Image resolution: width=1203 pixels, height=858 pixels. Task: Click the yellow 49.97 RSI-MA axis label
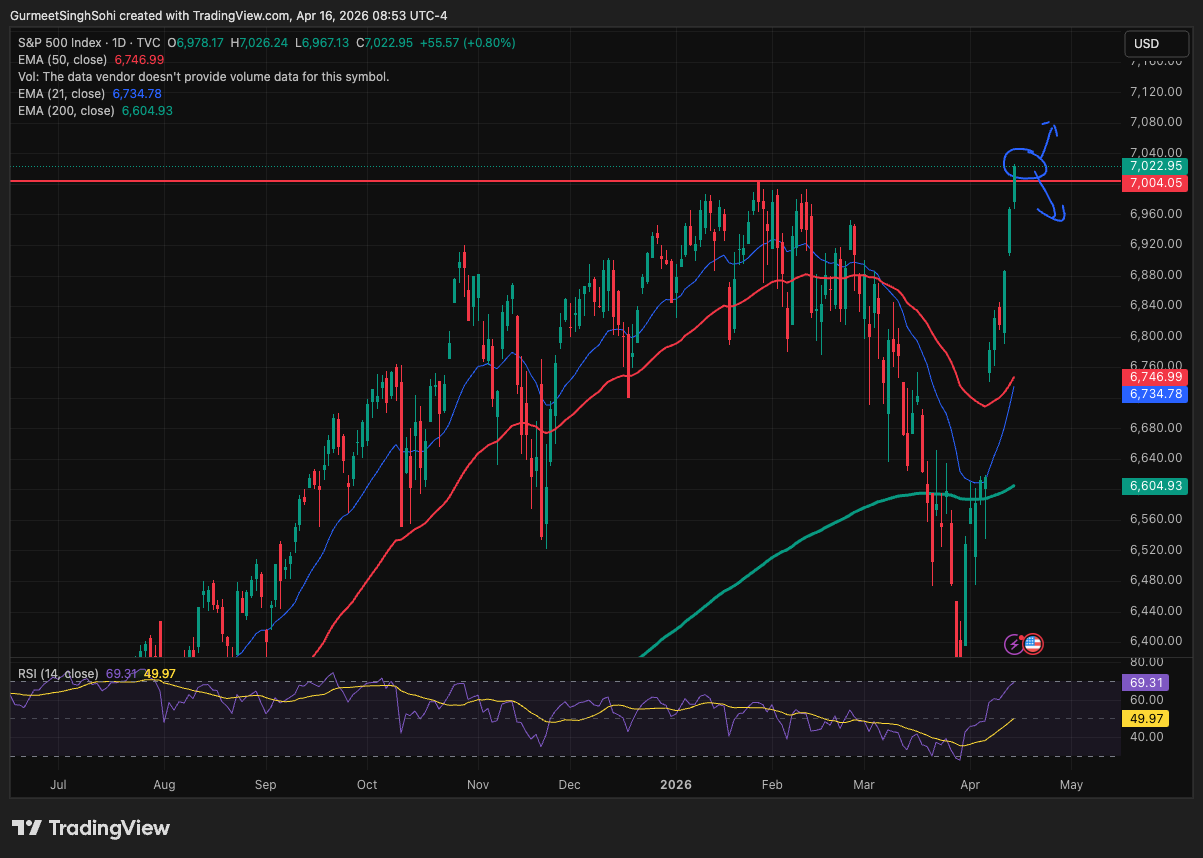click(1146, 718)
